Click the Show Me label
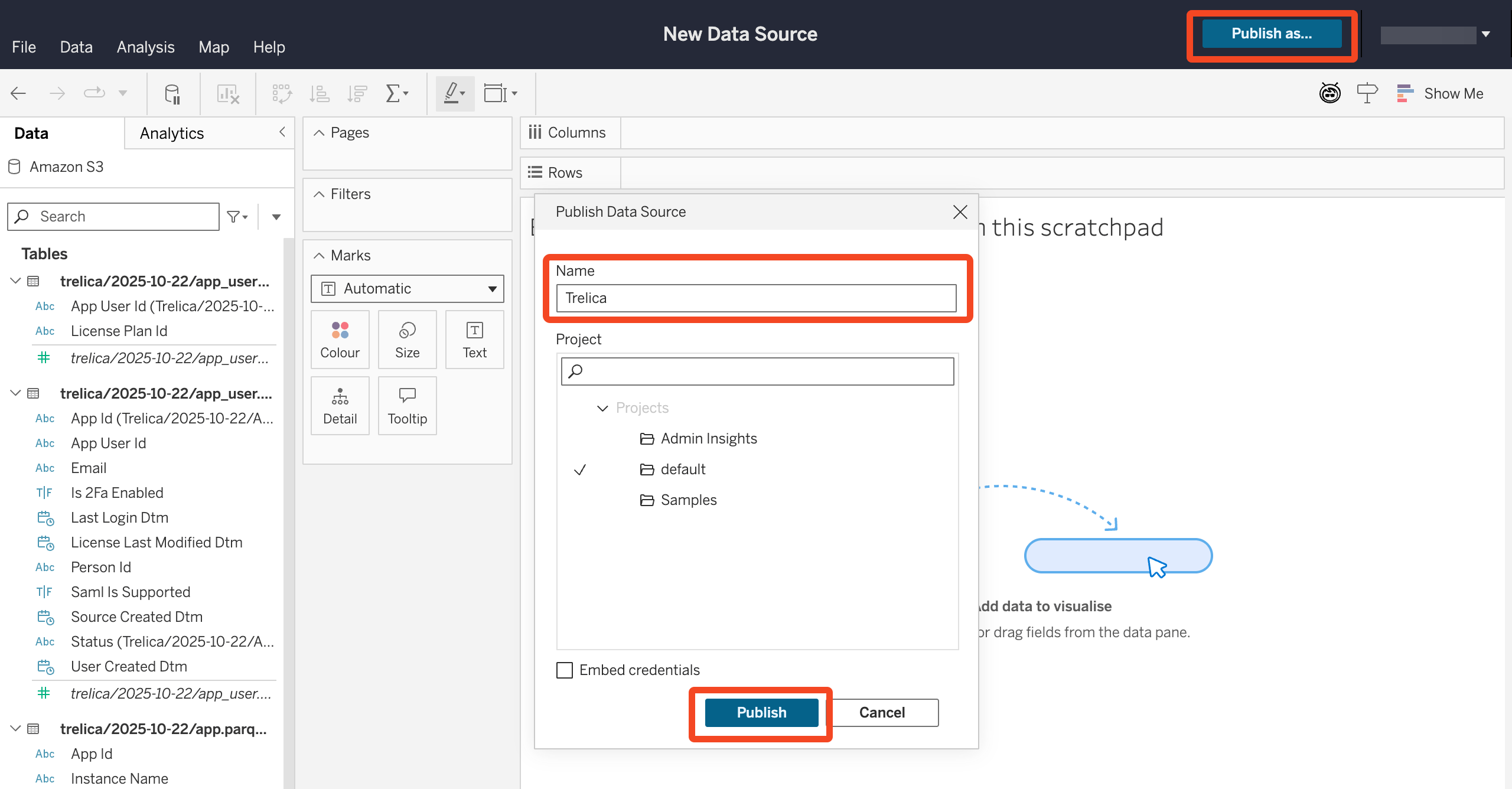 click(x=1454, y=93)
